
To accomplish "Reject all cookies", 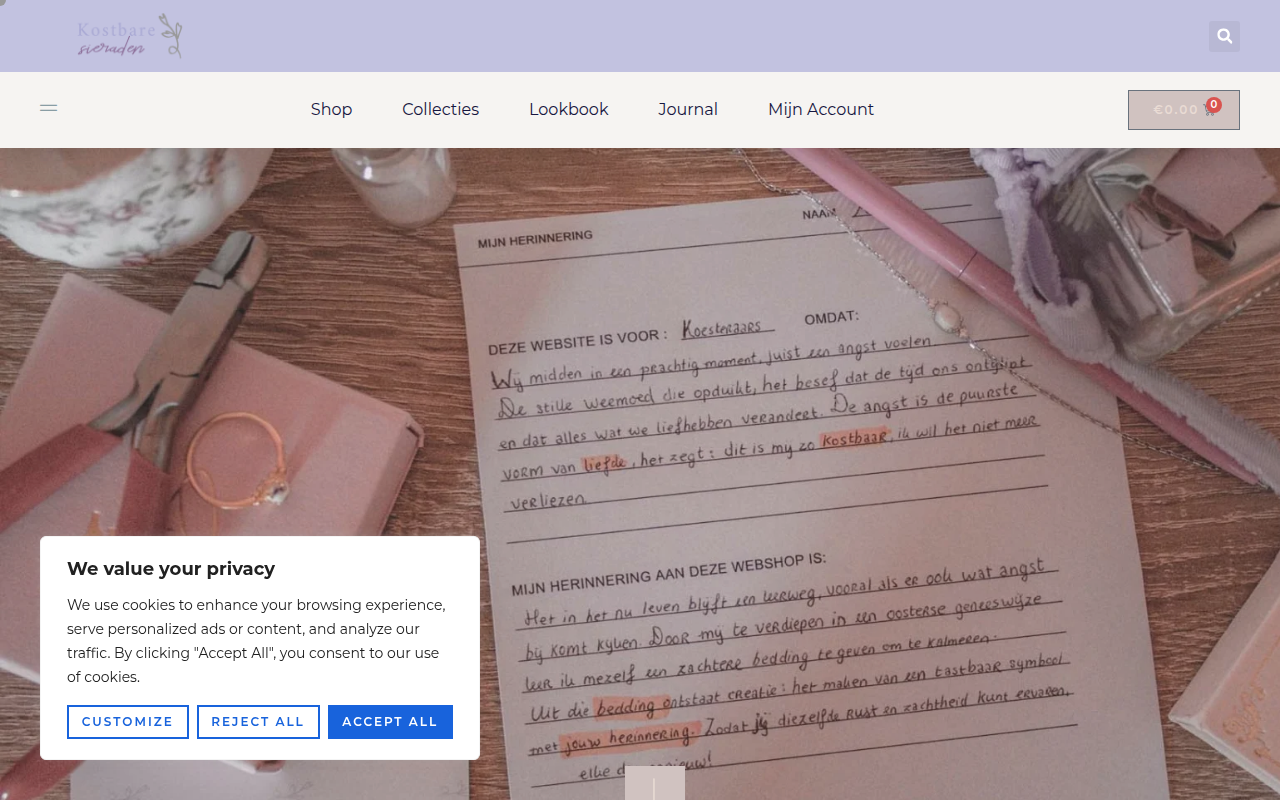I will pyautogui.click(x=258, y=722).
